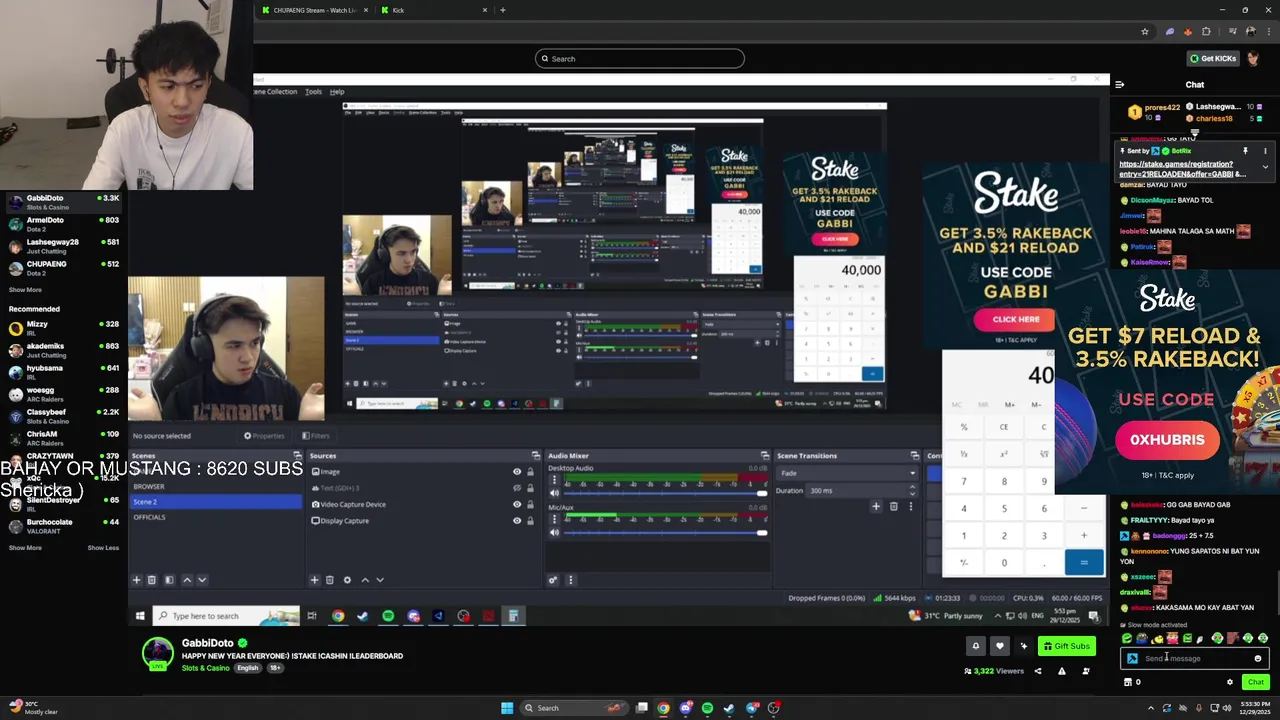Open the chat shop icon
The width and height of the screenshot is (1280, 720).
tap(1128, 682)
